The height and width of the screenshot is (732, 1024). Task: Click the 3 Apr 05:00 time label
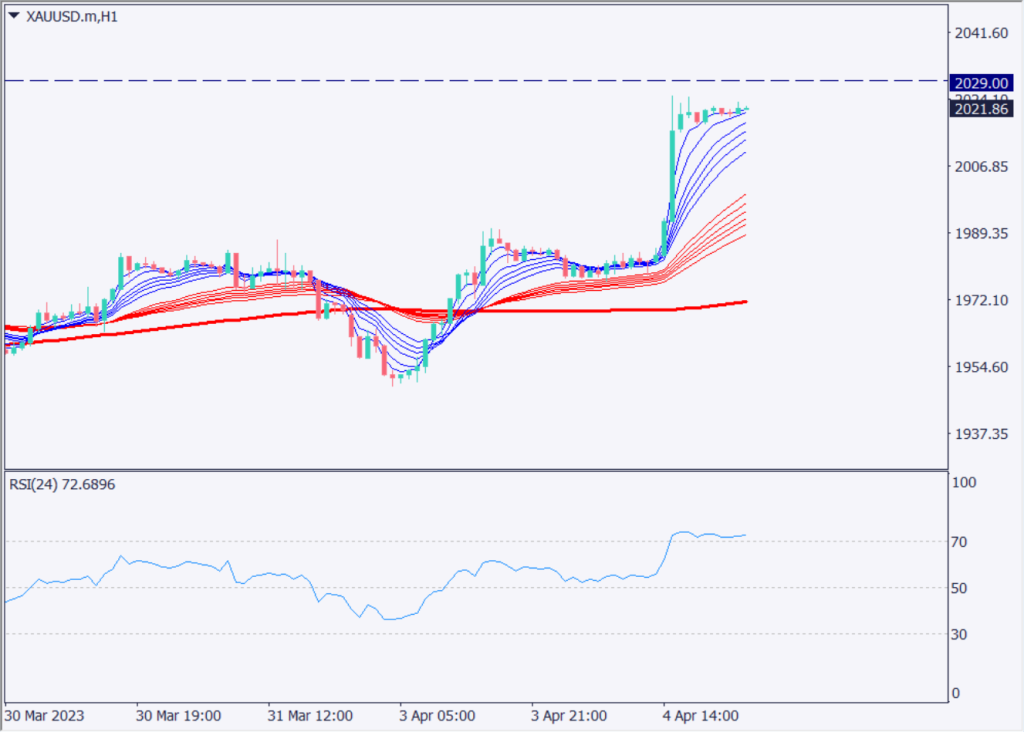coord(440,717)
